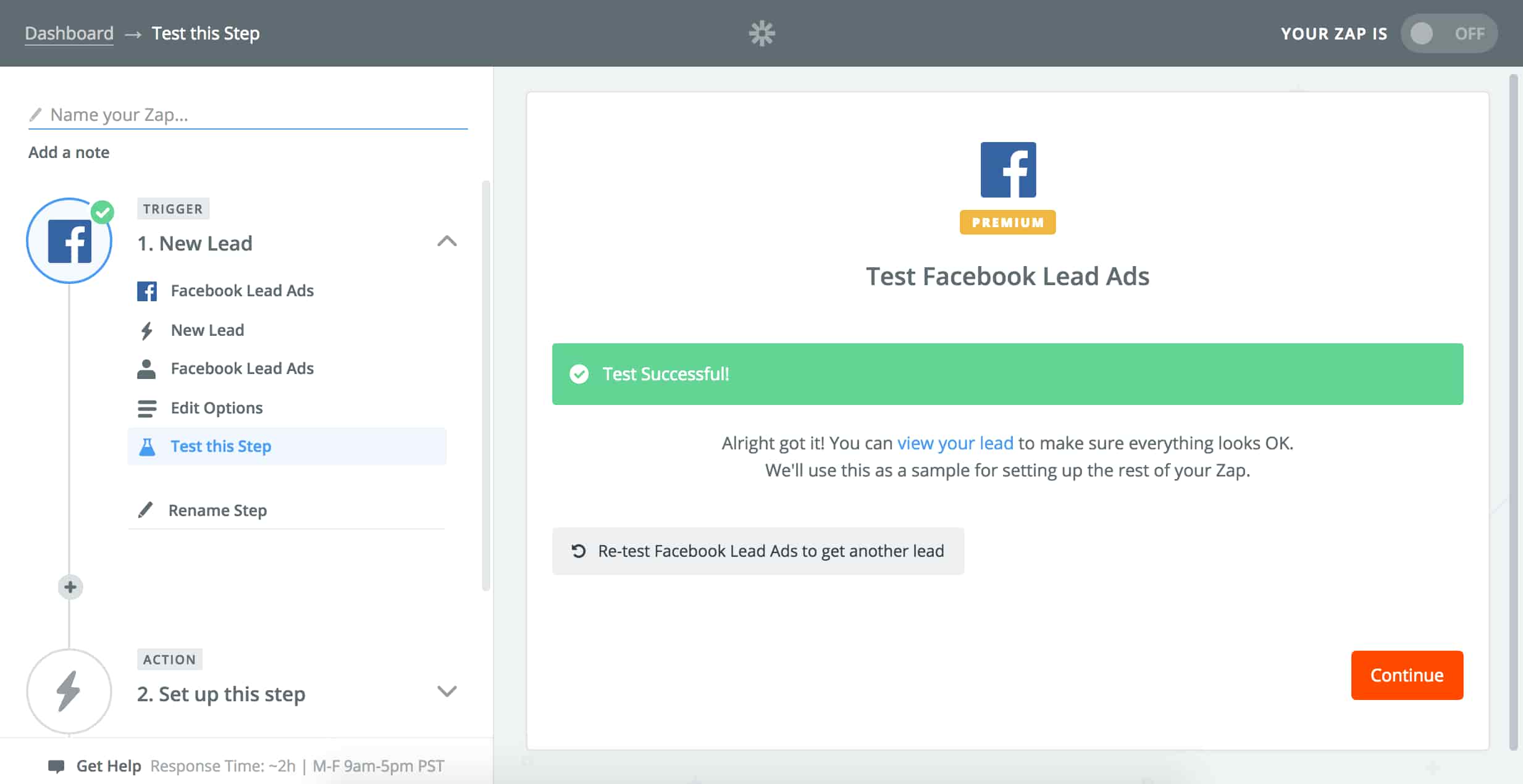Click Re-test Facebook Lead Ads button
Viewport: 1523px width, 784px height.
(x=758, y=551)
